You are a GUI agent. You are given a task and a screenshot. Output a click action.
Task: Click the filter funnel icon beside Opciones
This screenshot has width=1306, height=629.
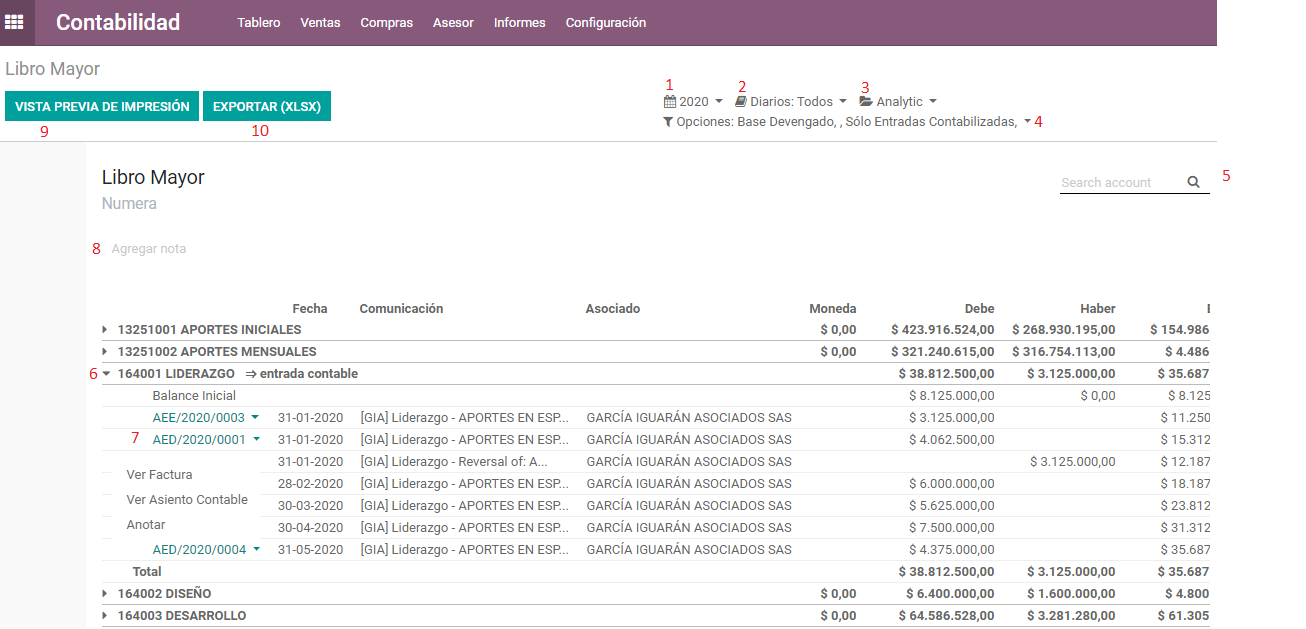[667, 122]
